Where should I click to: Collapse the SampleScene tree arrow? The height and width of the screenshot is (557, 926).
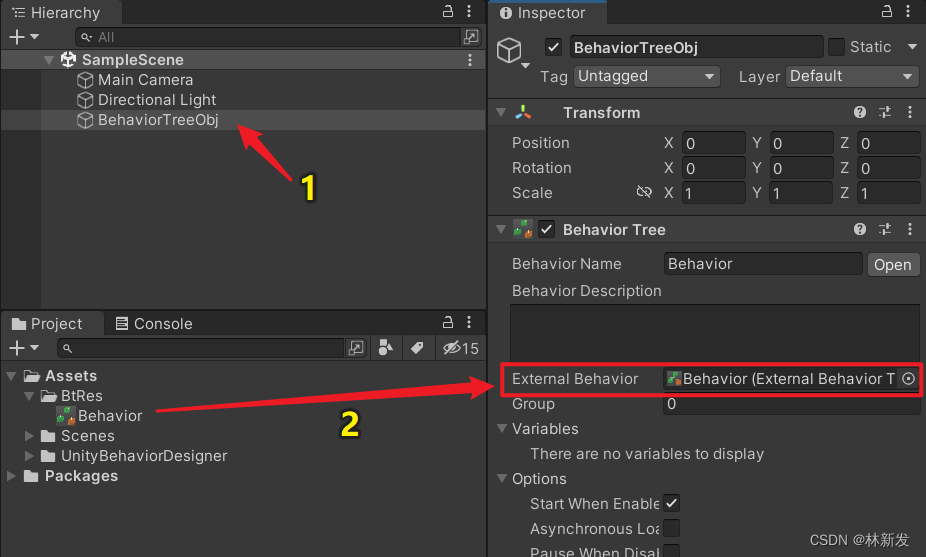coord(49,60)
